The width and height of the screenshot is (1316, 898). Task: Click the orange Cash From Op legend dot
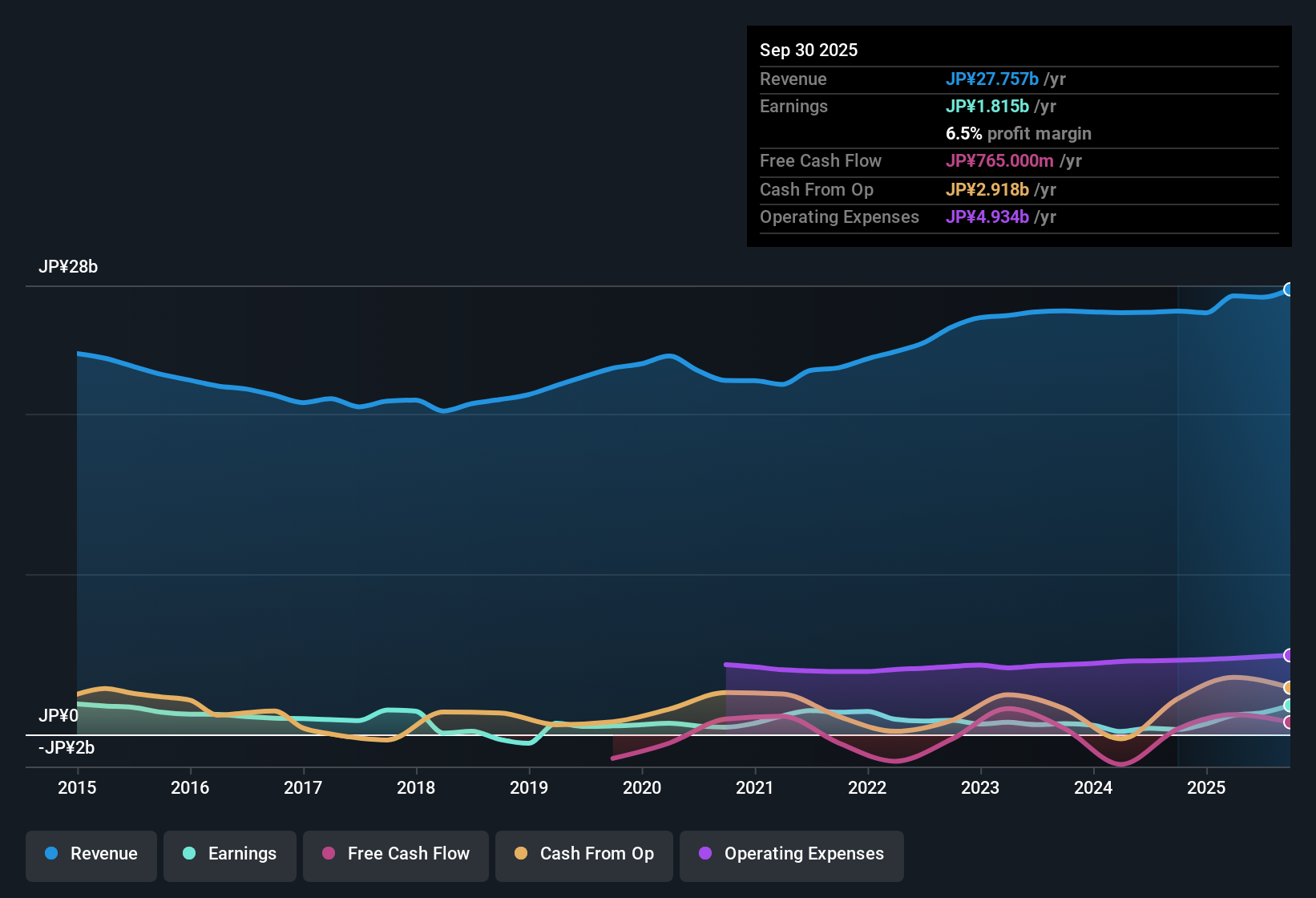click(521, 854)
